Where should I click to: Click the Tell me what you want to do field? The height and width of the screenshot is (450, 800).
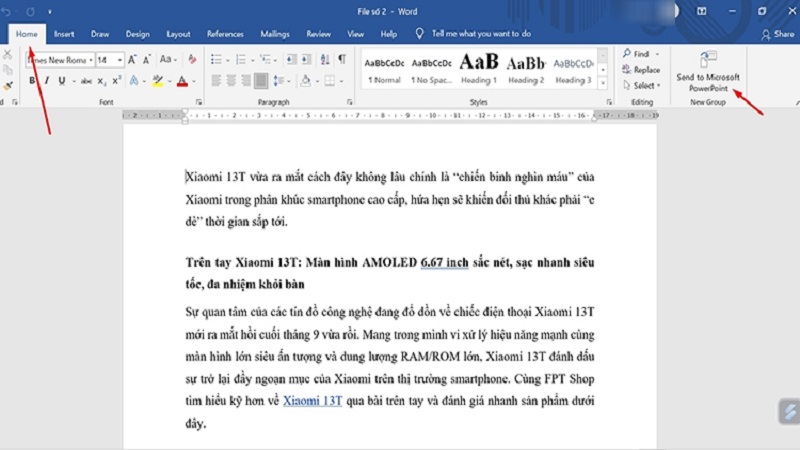pyautogui.click(x=481, y=34)
